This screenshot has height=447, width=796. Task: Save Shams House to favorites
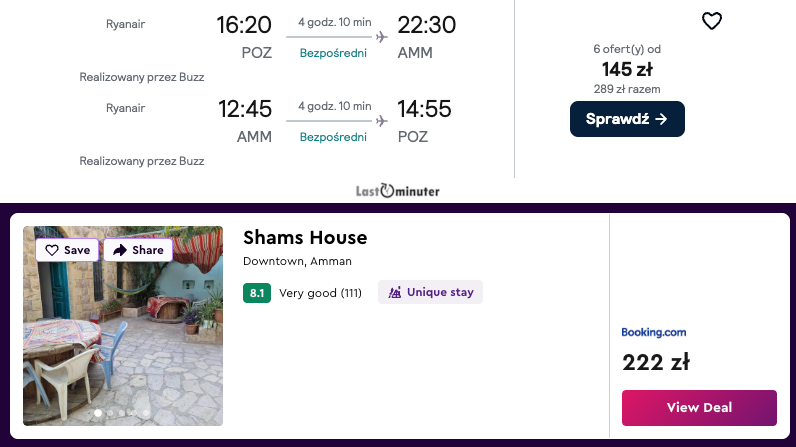coord(68,250)
